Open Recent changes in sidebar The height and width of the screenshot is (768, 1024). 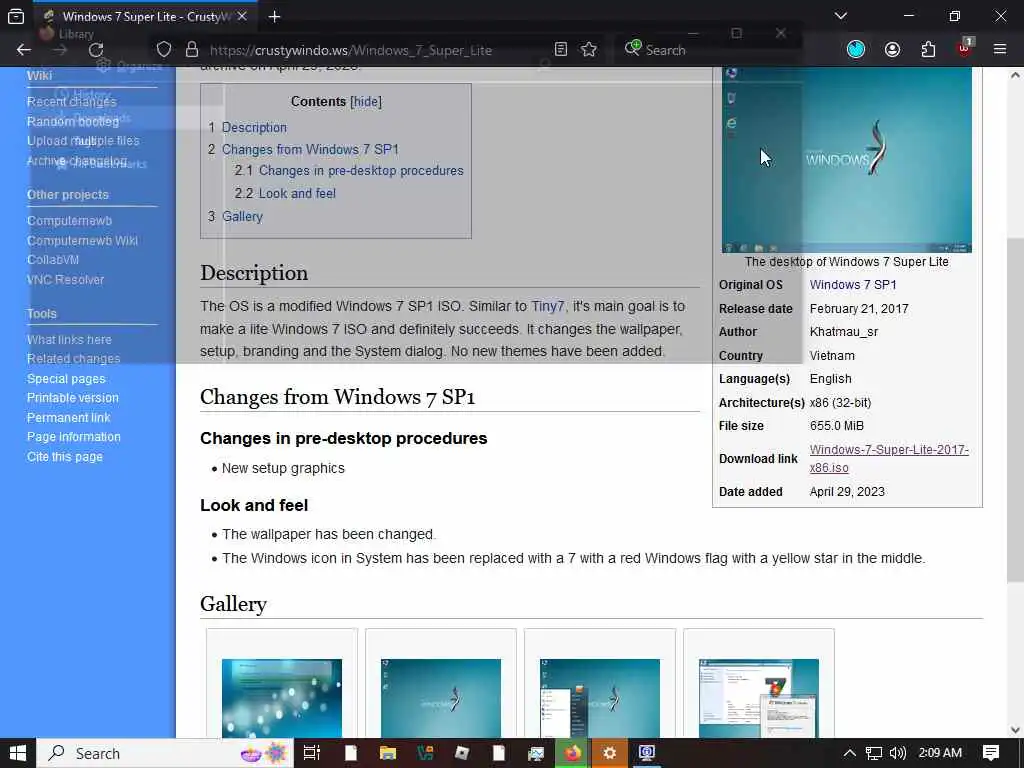pos(71,101)
